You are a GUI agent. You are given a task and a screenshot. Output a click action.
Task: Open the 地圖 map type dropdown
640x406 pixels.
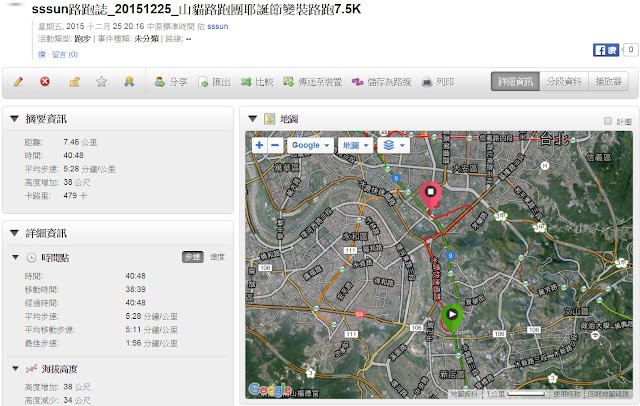(x=355, y=145)
